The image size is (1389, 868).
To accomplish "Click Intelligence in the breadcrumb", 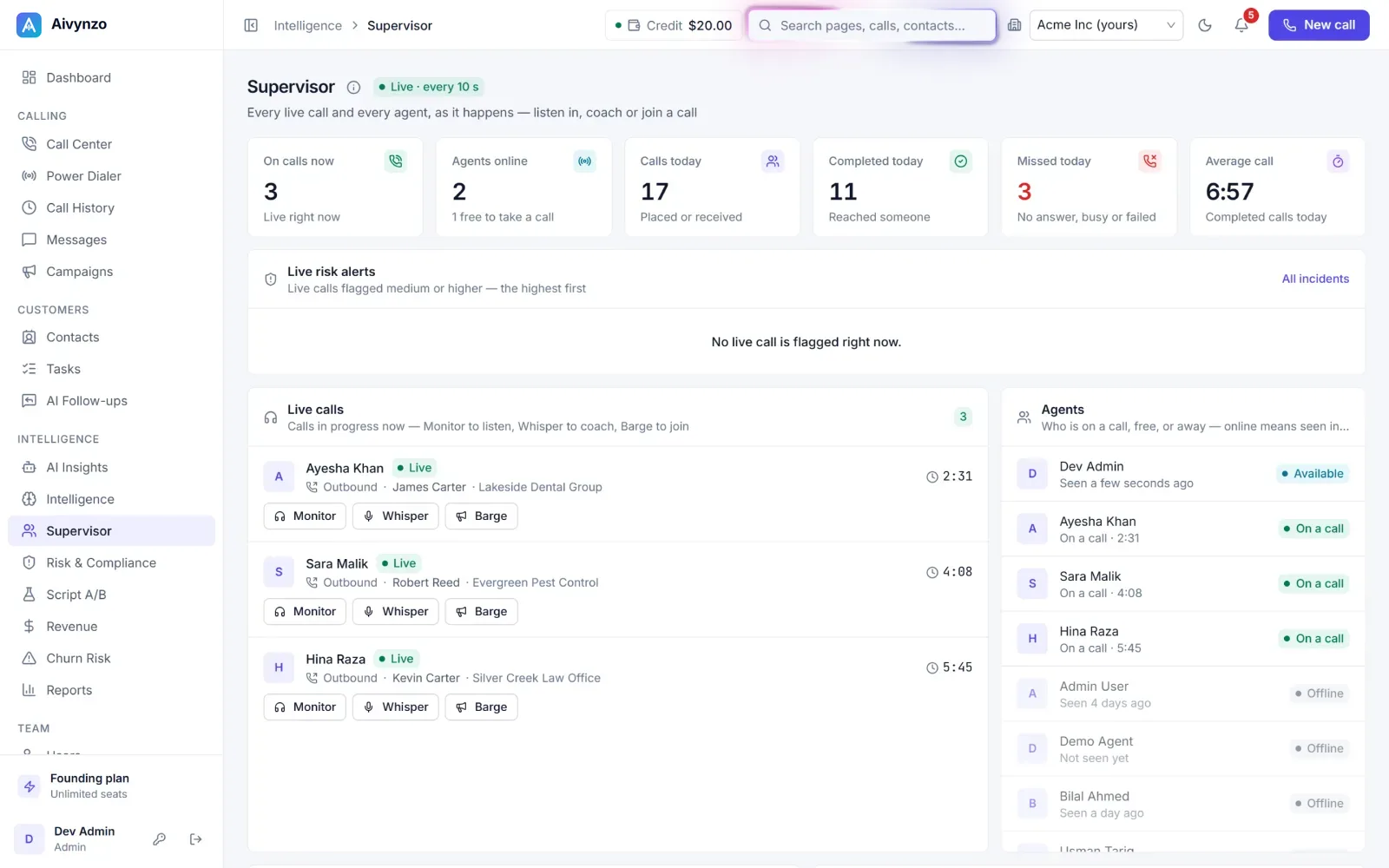I will coord(307,25).
